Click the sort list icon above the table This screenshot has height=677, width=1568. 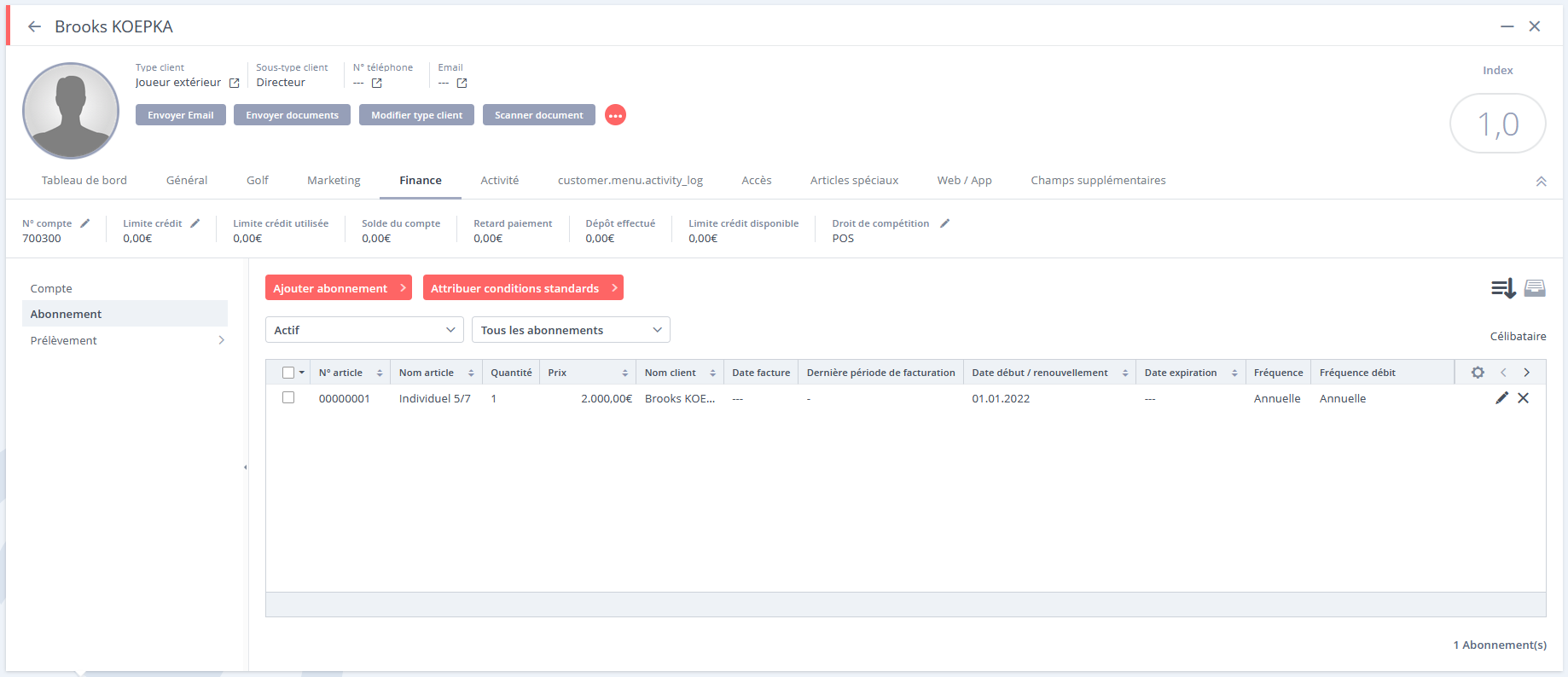point(1503,288)
